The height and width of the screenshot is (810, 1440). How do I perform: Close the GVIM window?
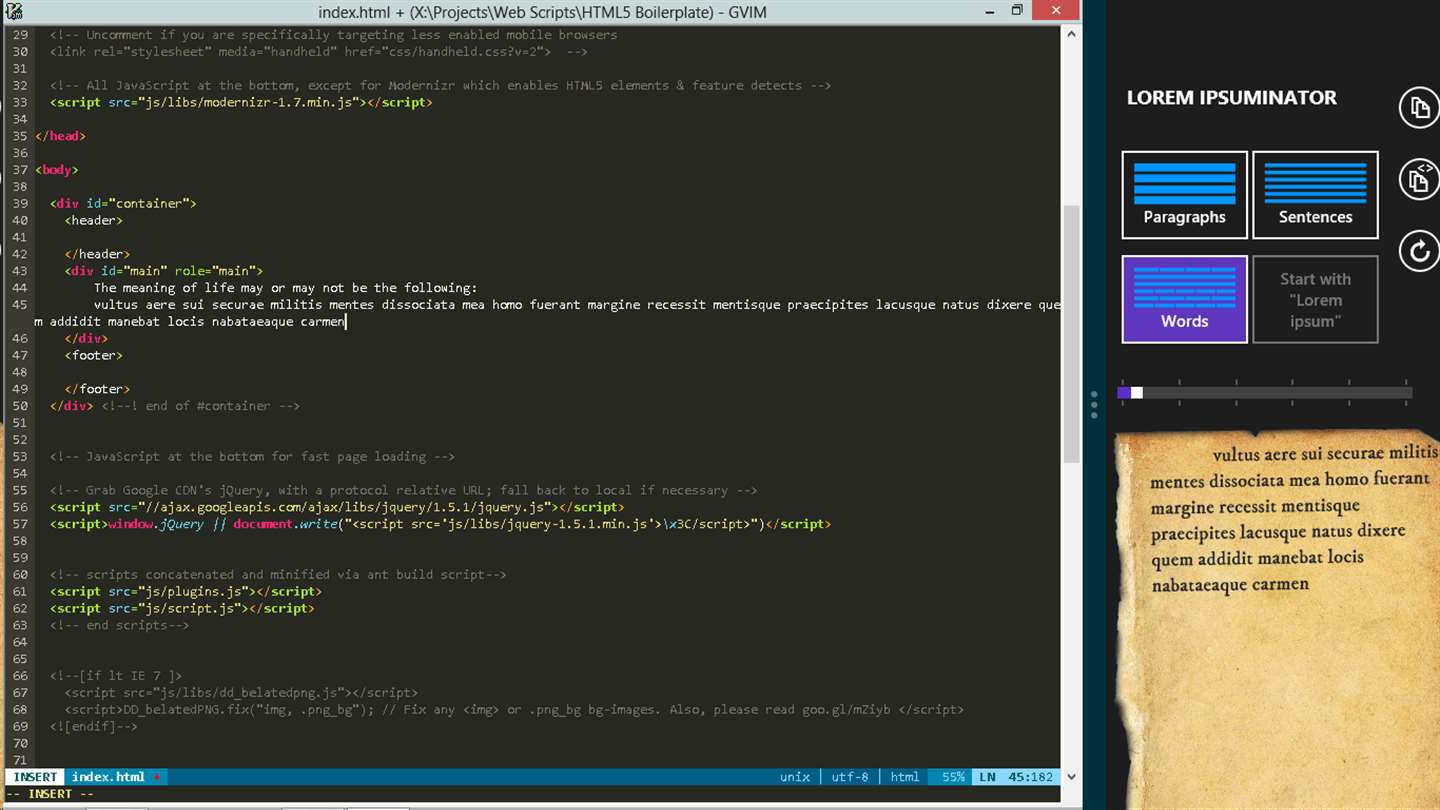click(1056, 11)
